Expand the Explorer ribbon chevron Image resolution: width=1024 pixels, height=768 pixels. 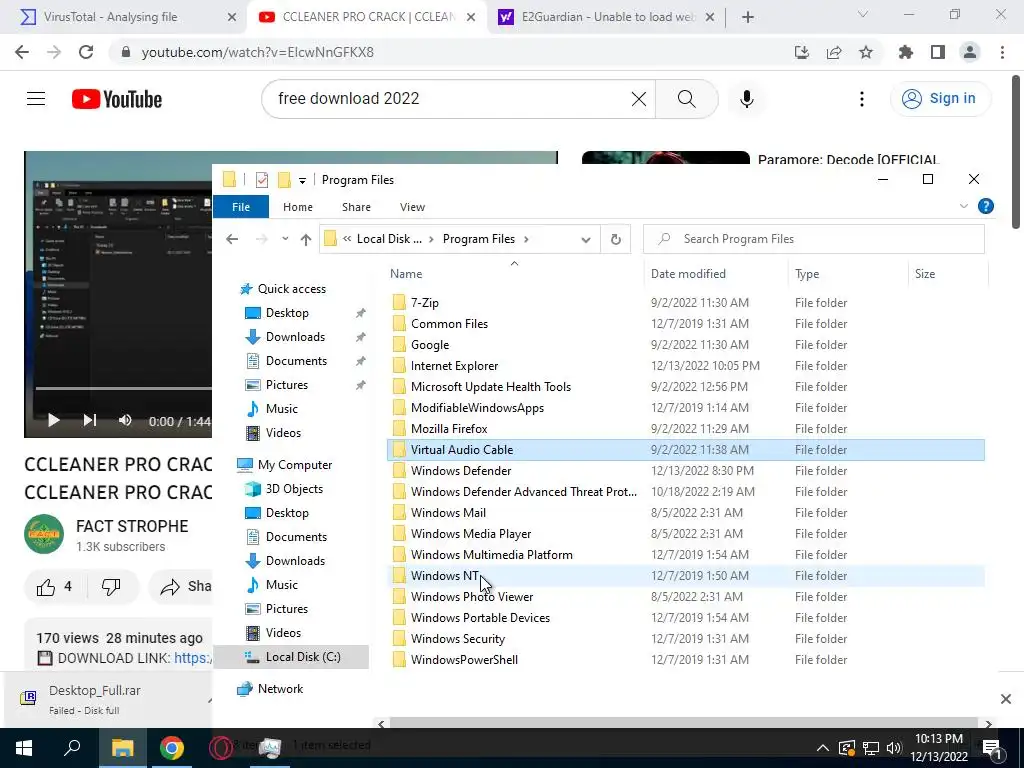coord(963,206)
